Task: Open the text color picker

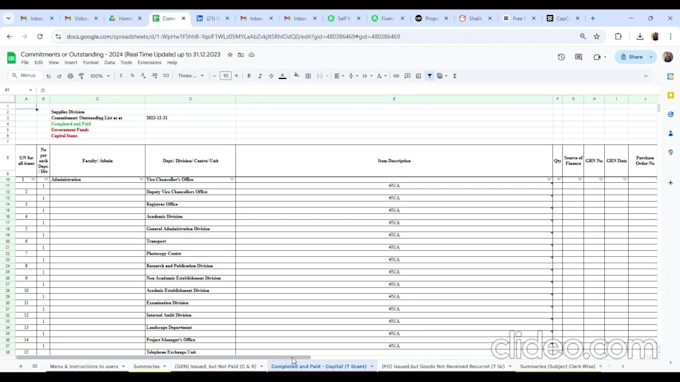Action: (282, 76)
